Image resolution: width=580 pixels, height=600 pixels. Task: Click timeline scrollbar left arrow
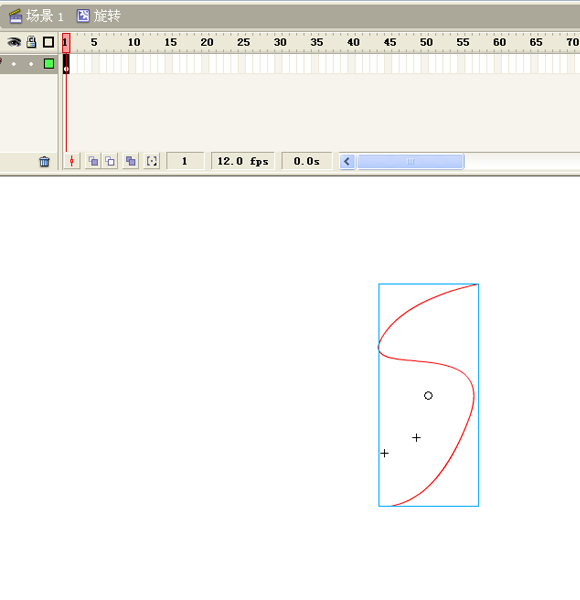tap(347, 161)
